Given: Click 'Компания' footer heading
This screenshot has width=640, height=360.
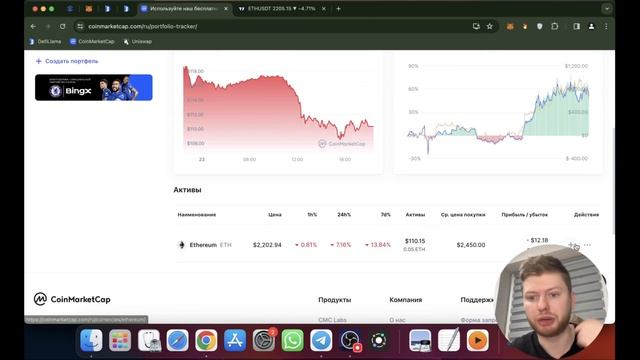Looking at the screenshot, I should 406,300.
